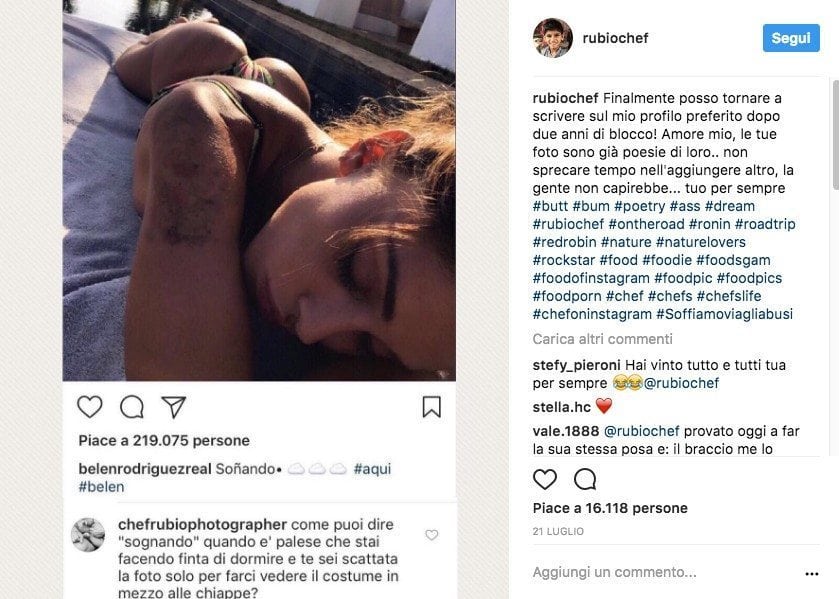Like the post with the heart icon

point(545,479)
